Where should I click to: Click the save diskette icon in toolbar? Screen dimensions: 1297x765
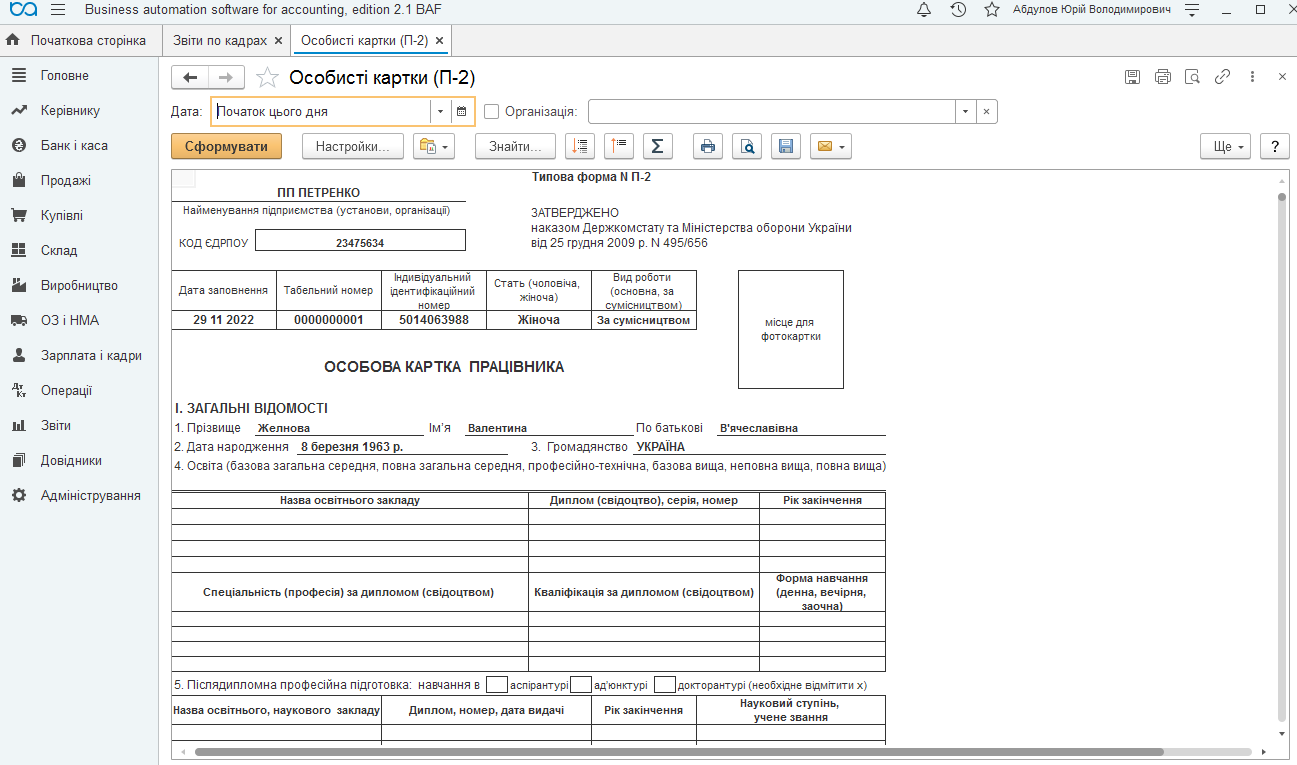click(x=786, y=146)
